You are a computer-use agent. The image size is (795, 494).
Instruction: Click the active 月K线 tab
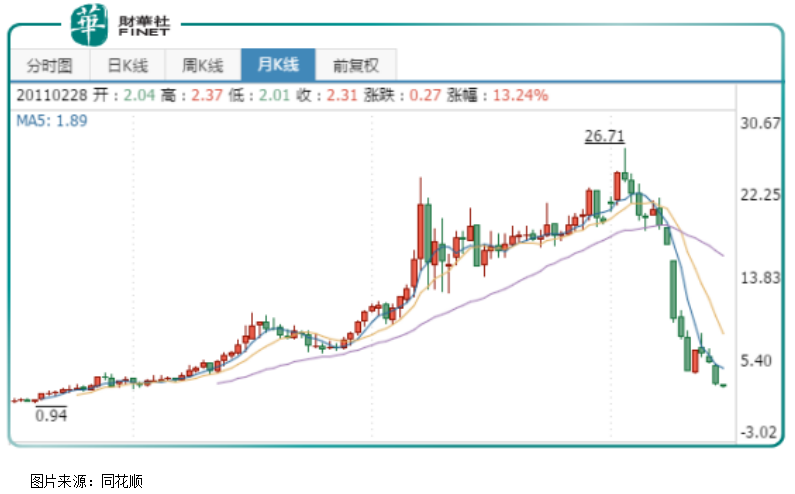pos(278,66)
